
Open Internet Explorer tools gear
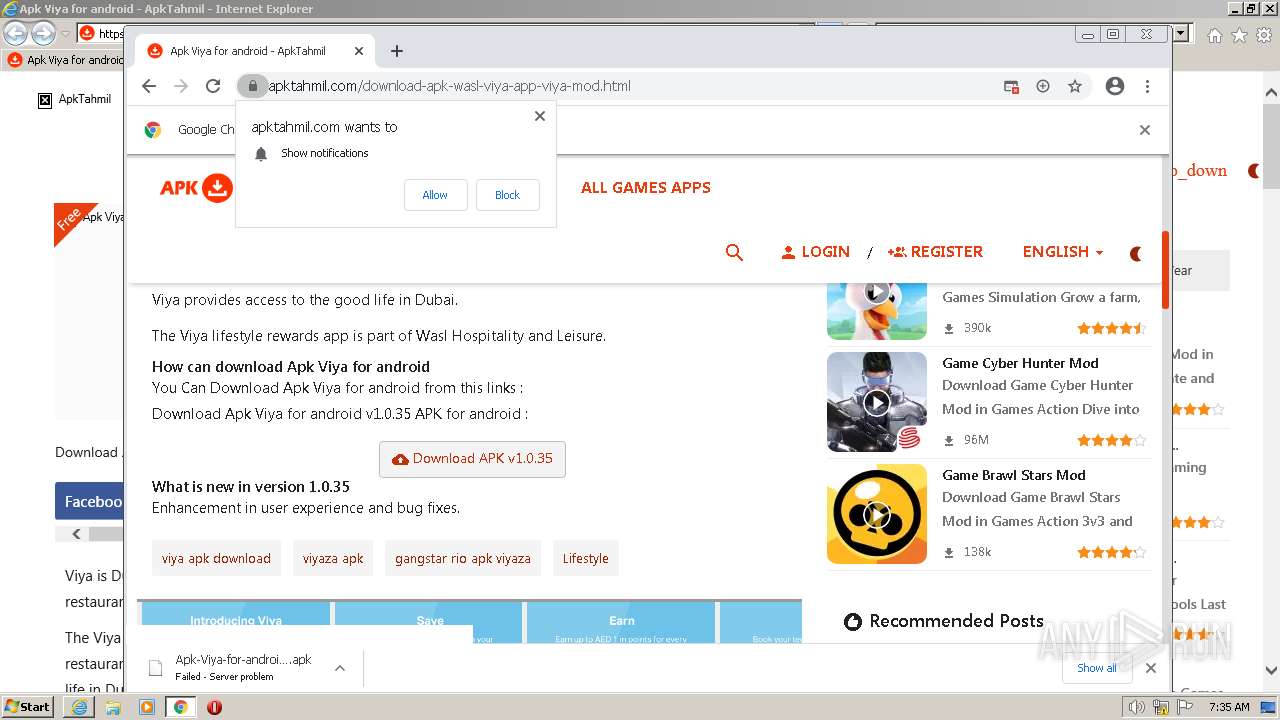[x=1263, y=35]
